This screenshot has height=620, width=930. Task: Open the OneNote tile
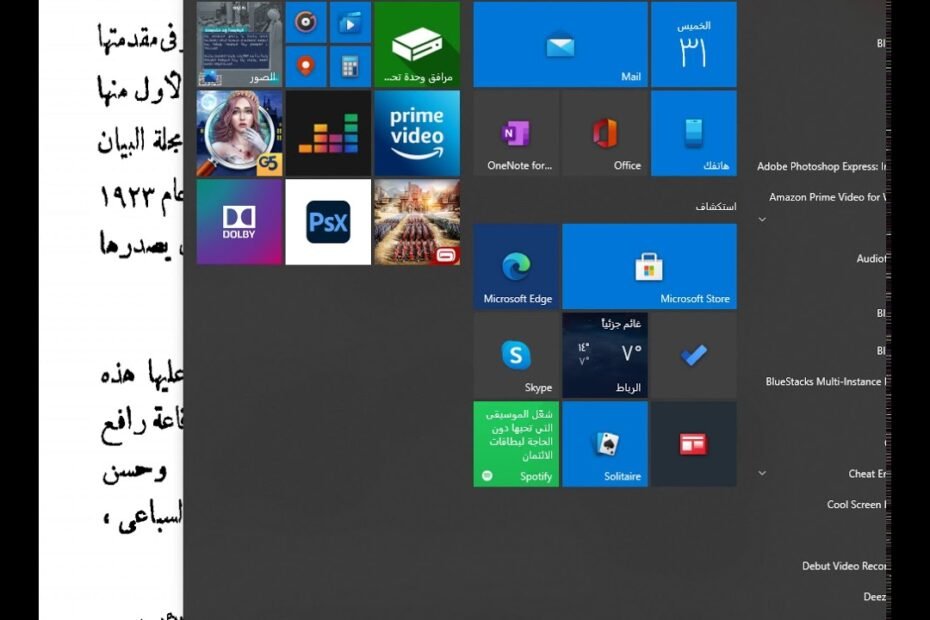[516, 133]
